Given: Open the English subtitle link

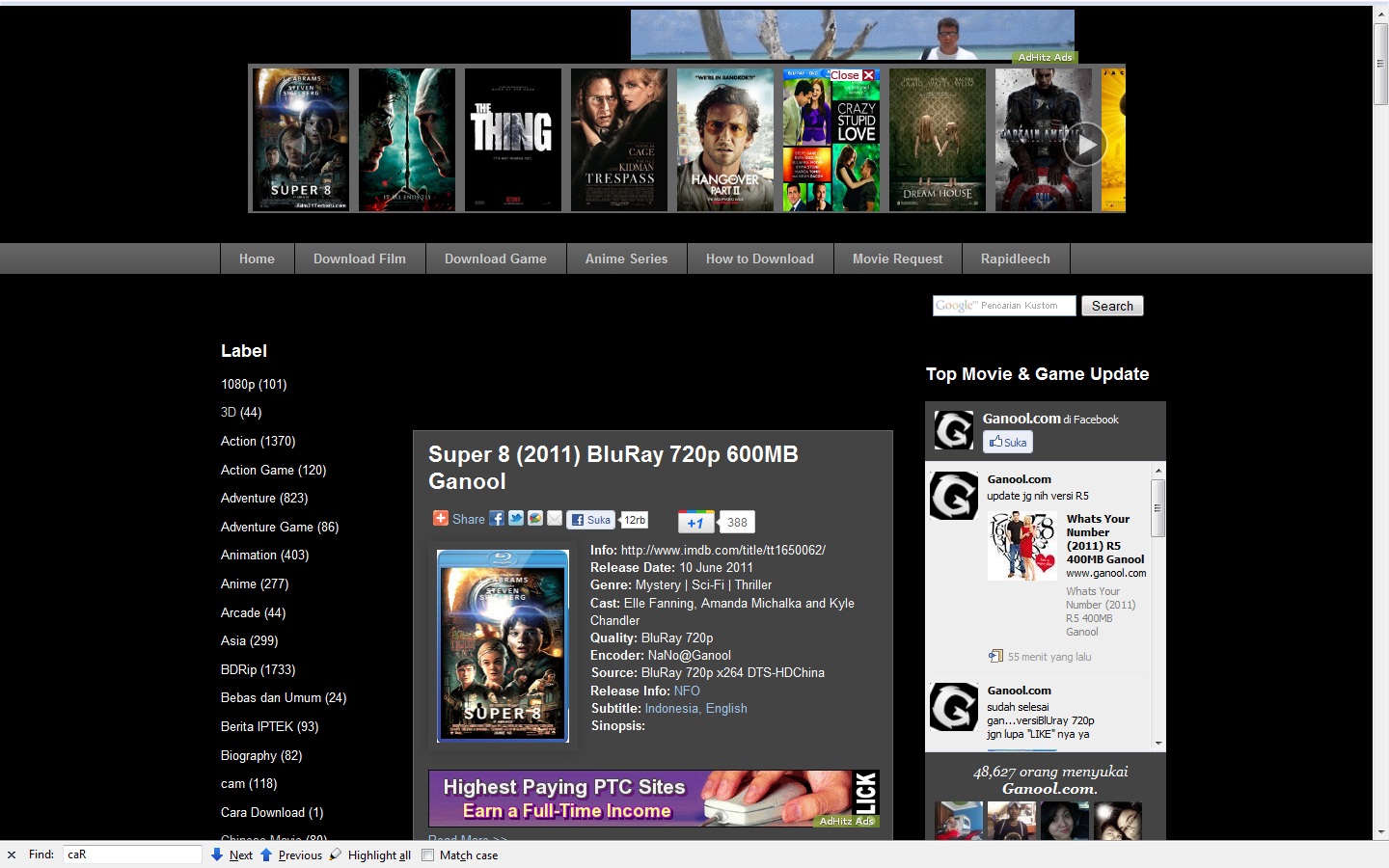Looking at the screenshot, I should tap(726, 708).
